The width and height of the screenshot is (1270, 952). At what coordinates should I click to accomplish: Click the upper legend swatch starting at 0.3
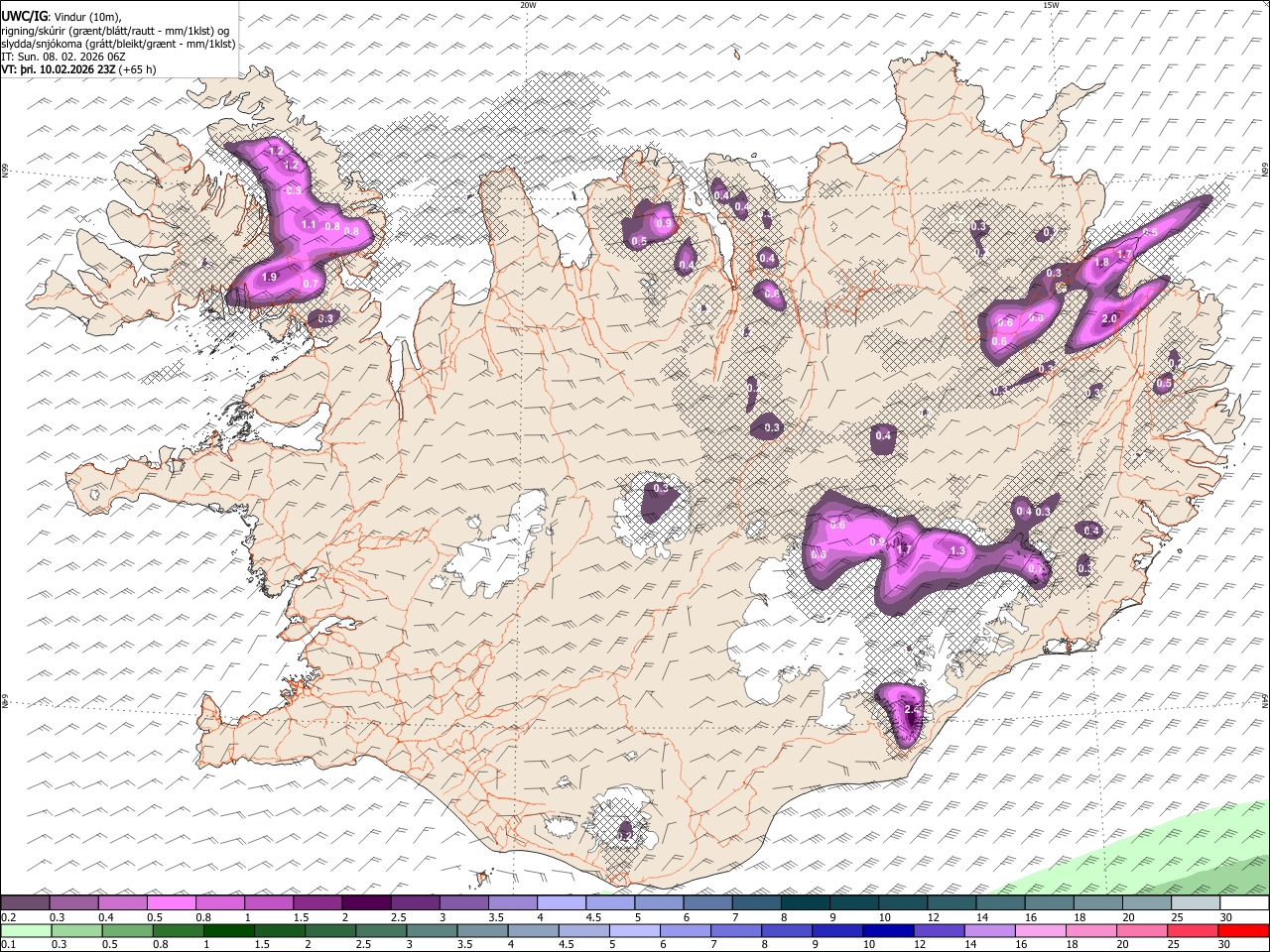(74, 902)
